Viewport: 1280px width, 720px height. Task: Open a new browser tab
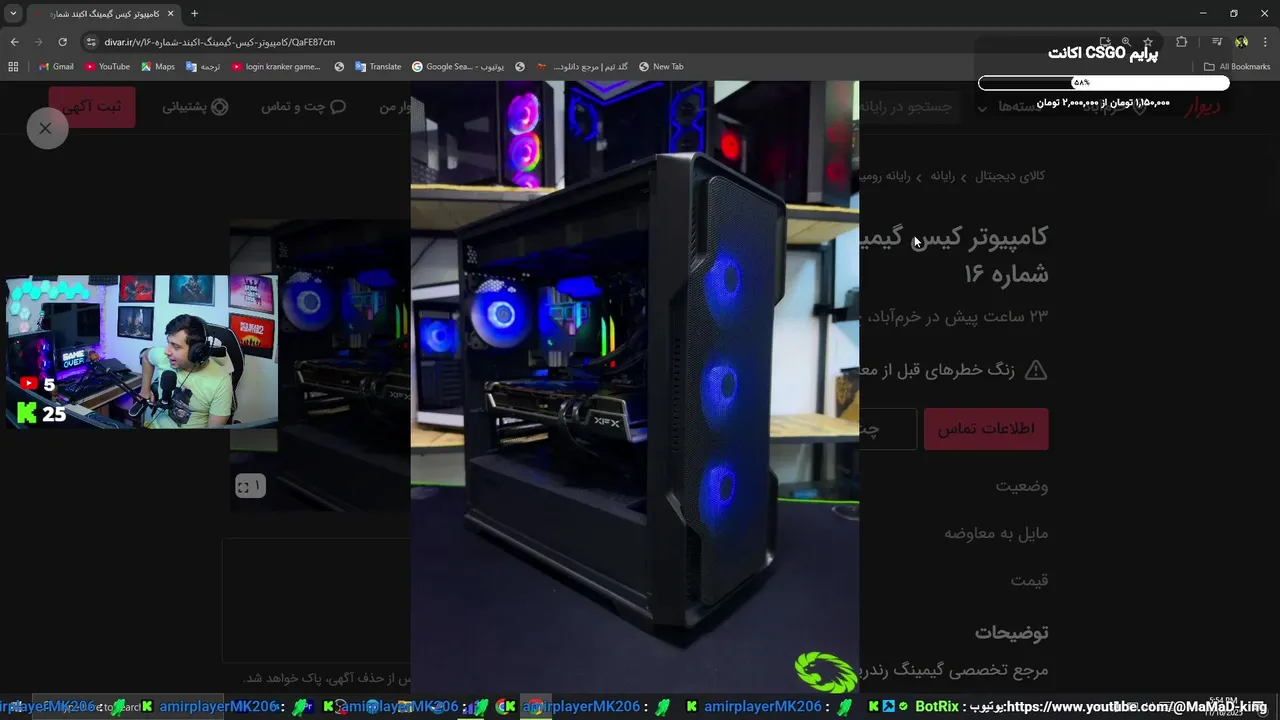[194, 13]
